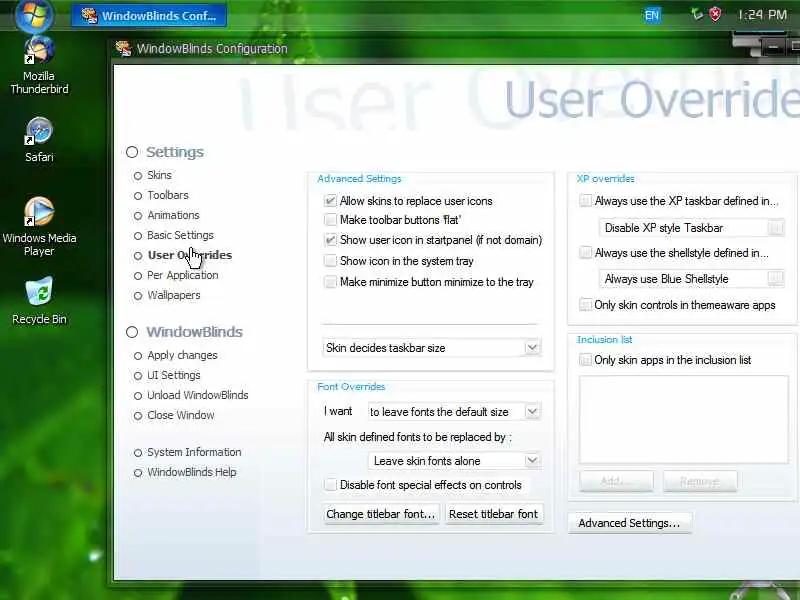Open the 'to leave fonts the default size' dropdown
Screen dimensions: 800x600
[454, 412]
